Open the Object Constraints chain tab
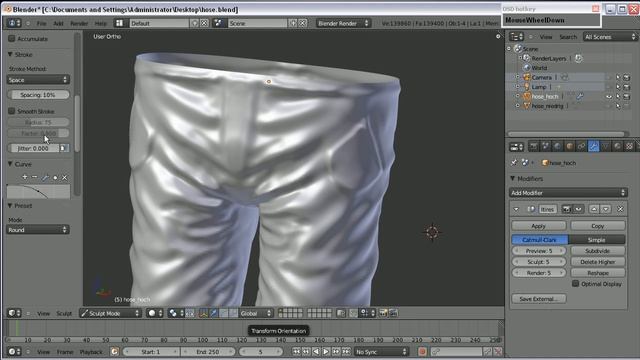 [x=581, y=146]
